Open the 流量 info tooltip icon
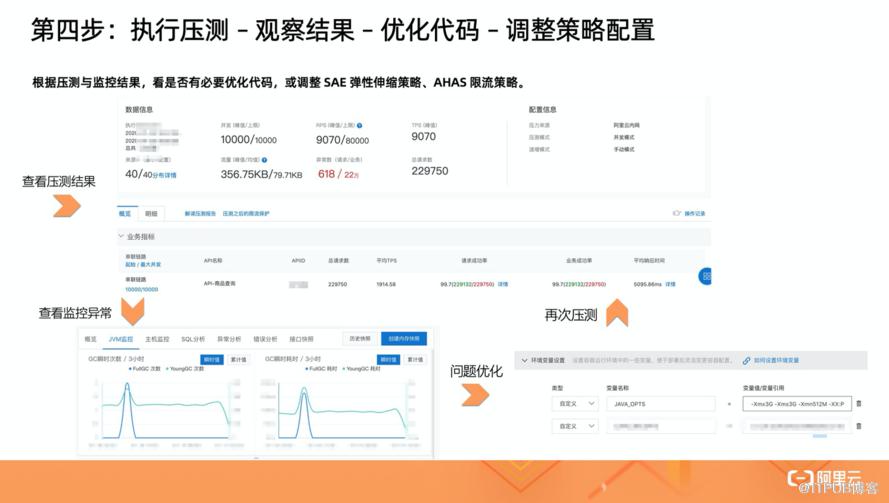 click(x=265, y=160)
